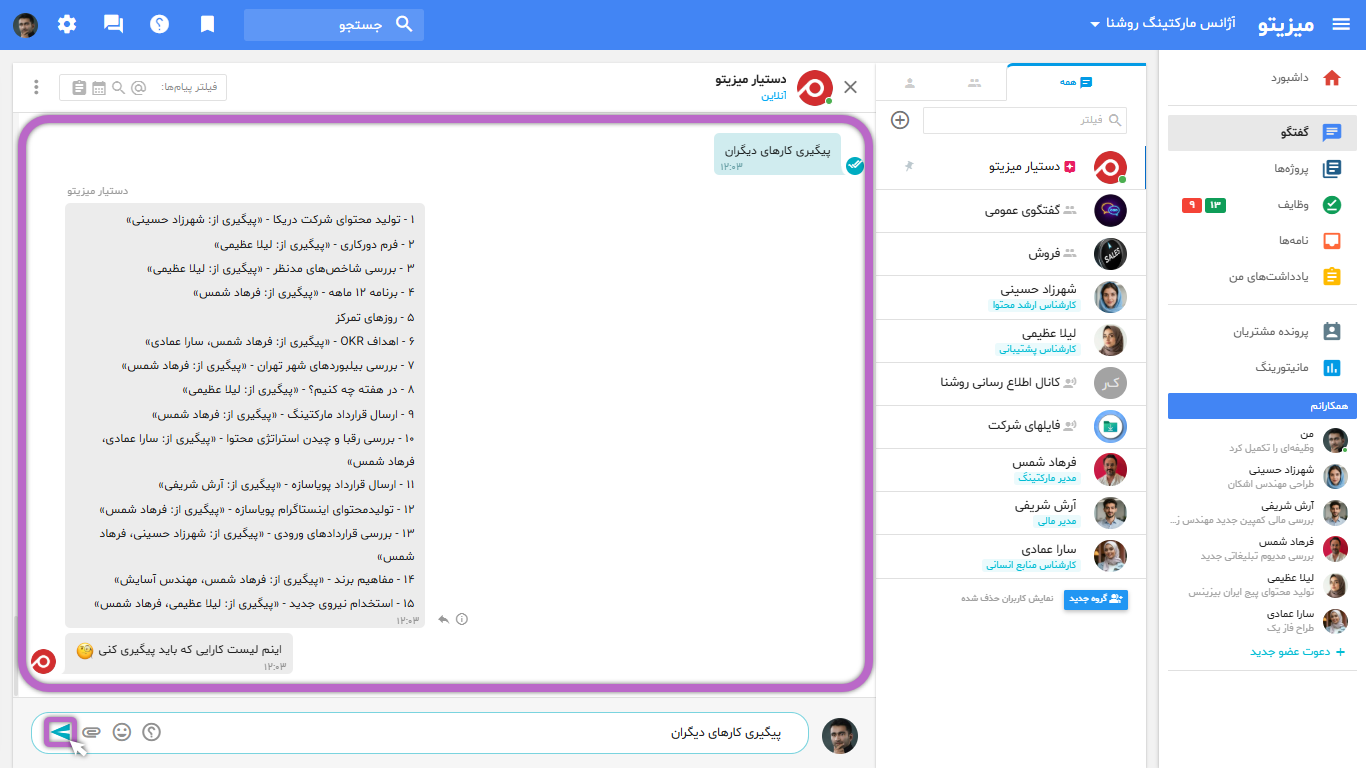
Task: Click the sent message bubble پیگیری کارهای دیگران
Action: 778,154
